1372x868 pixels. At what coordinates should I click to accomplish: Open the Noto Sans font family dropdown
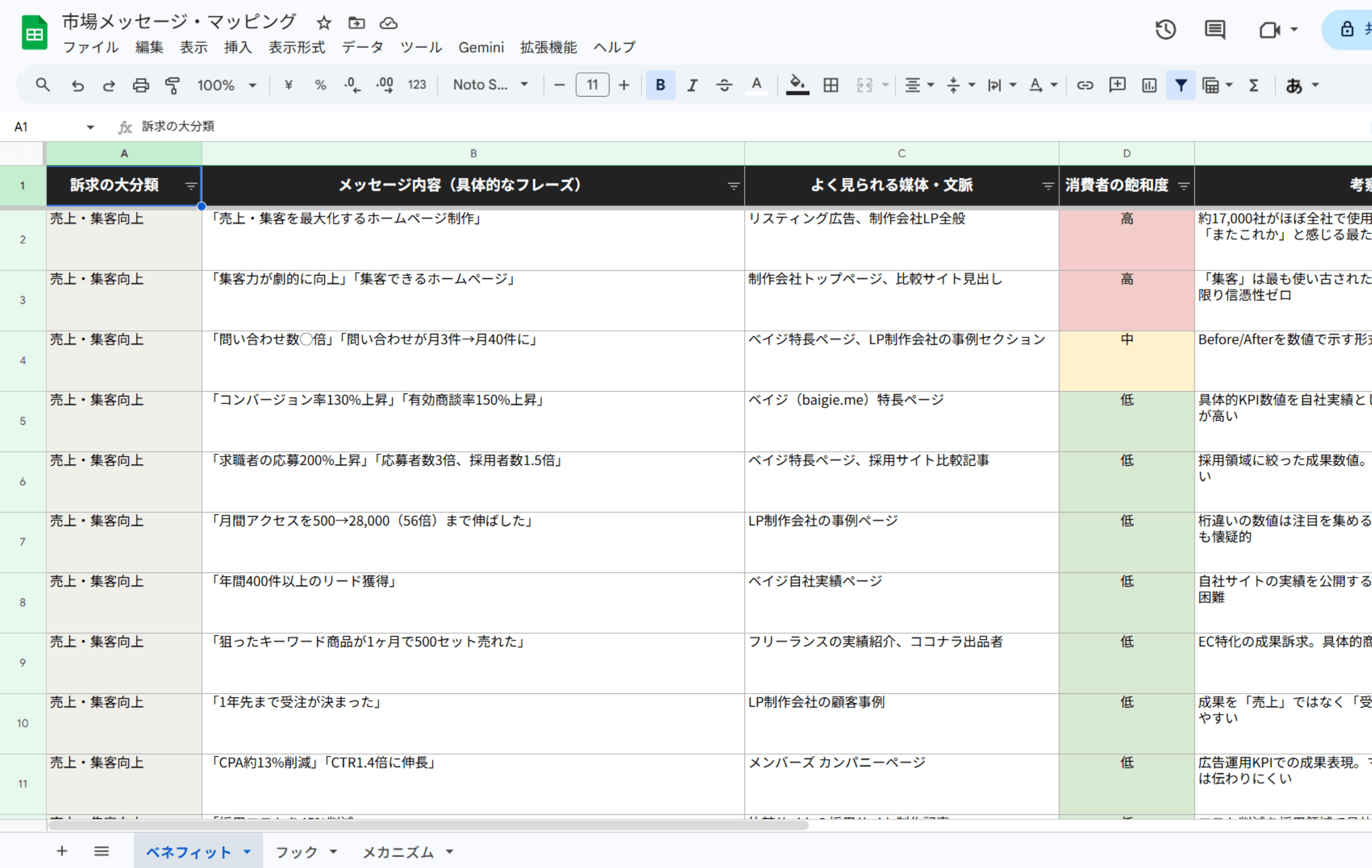point(489,84)
